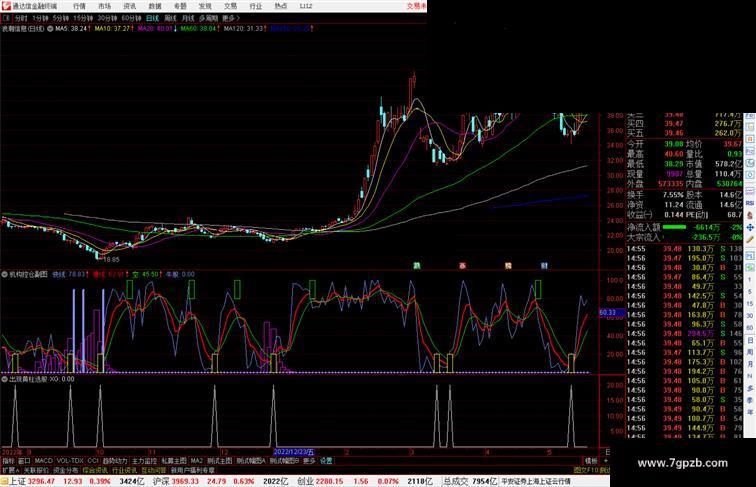
Task: Switch indicator to 趋势动力
Action: (115, 461)
